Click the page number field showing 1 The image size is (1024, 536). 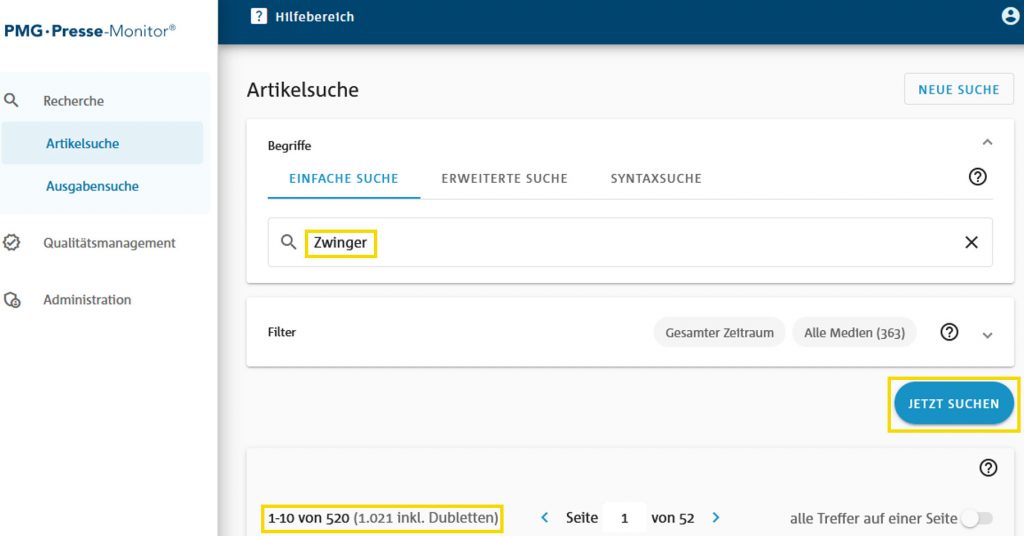[x=624, y=518]
